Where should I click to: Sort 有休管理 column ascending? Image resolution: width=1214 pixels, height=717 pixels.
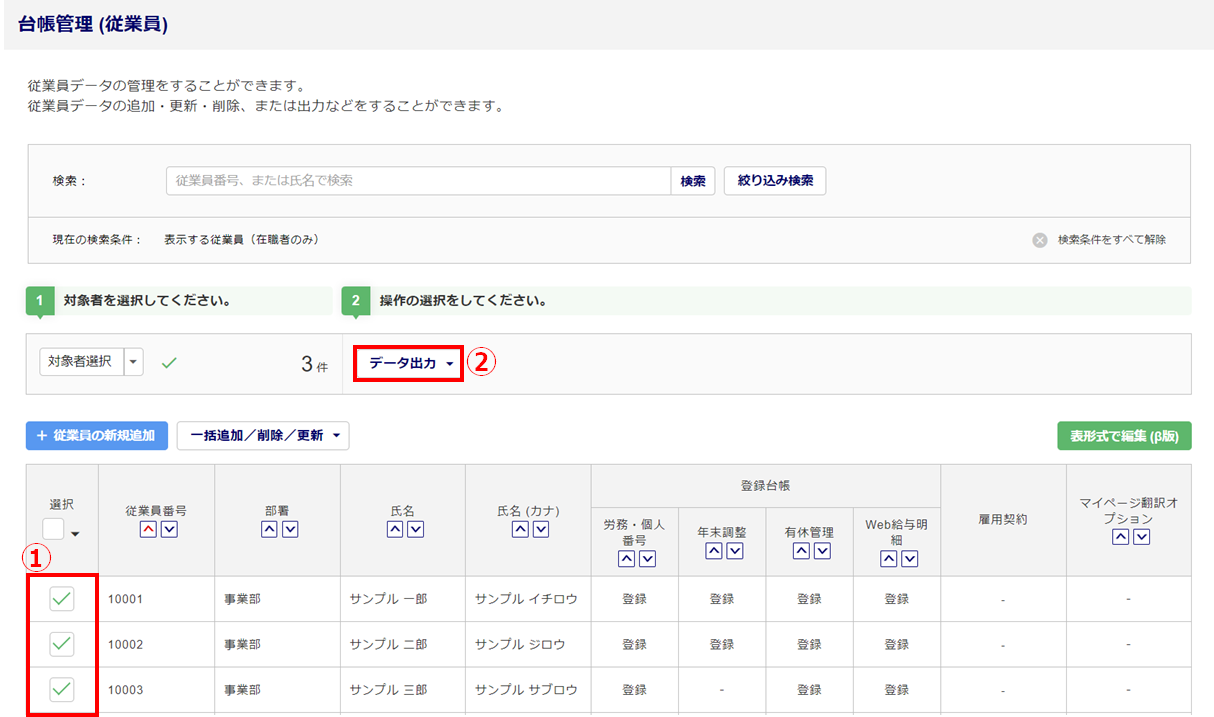point(800,551)
